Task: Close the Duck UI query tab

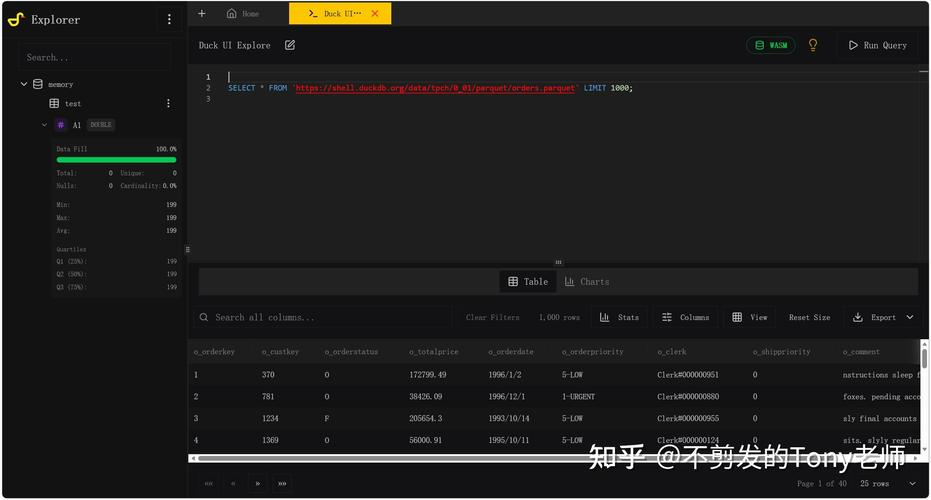Action: [375, 13]
